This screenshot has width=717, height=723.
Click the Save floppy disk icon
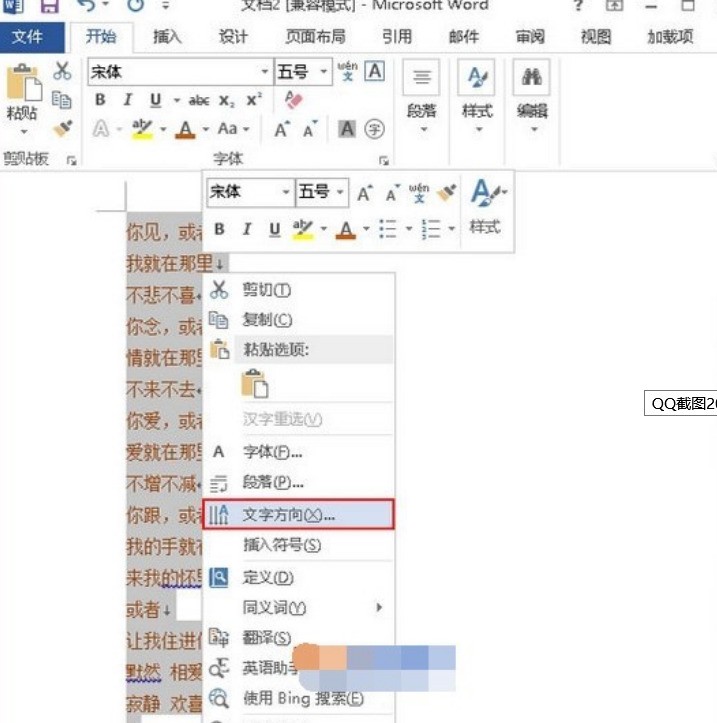point(49,6)
